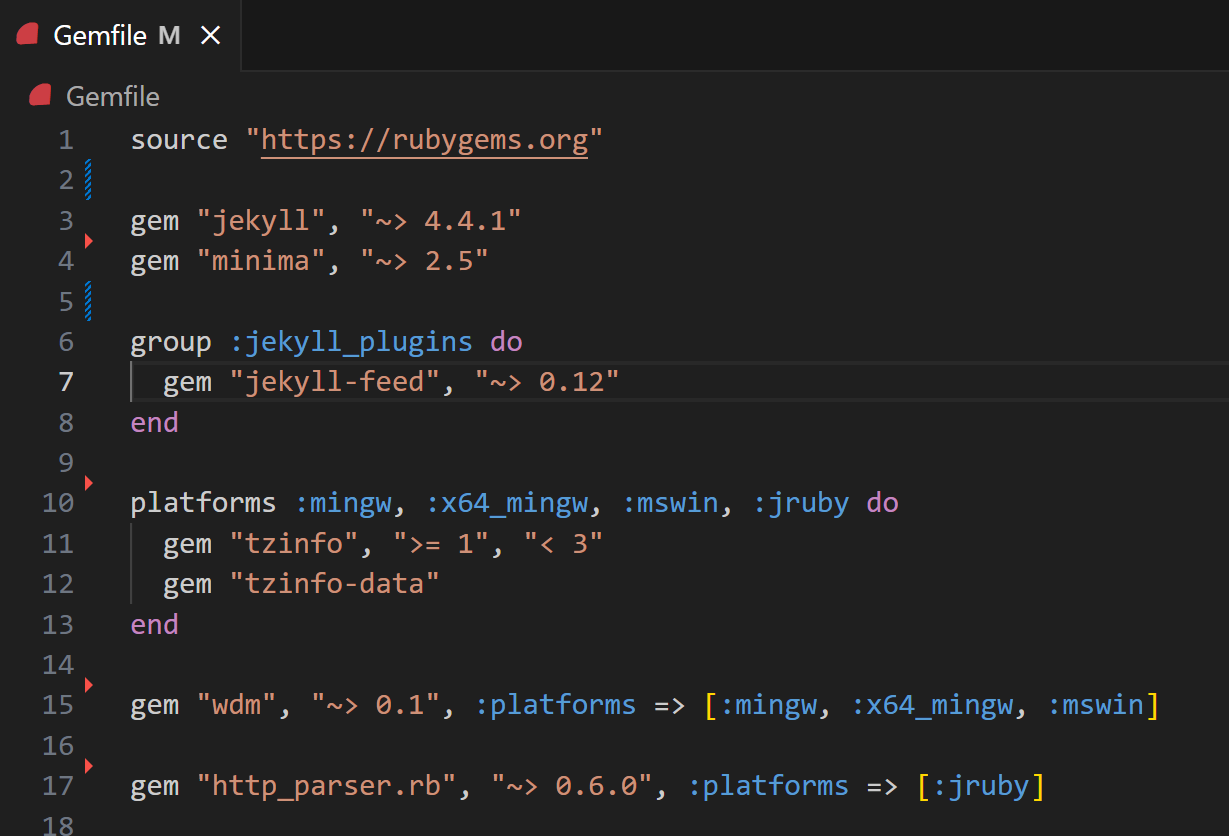
Task: Click the "http_parser.rb" gem name
Action: point(327,786)
